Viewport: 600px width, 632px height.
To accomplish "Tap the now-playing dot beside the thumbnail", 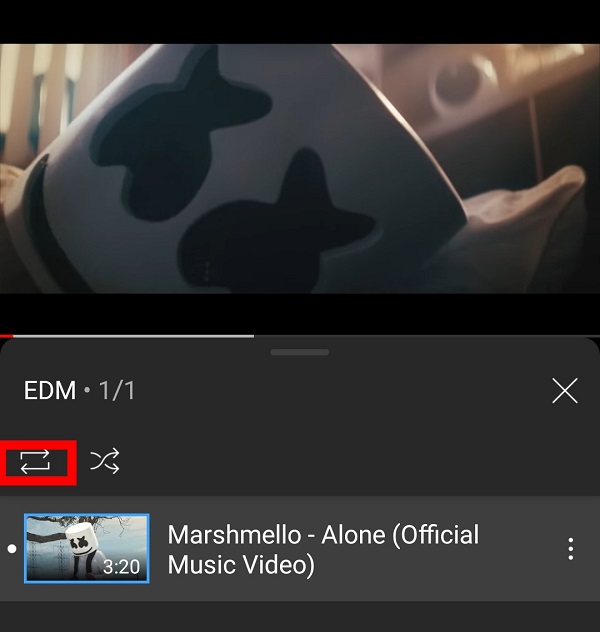I will (12, 549).
